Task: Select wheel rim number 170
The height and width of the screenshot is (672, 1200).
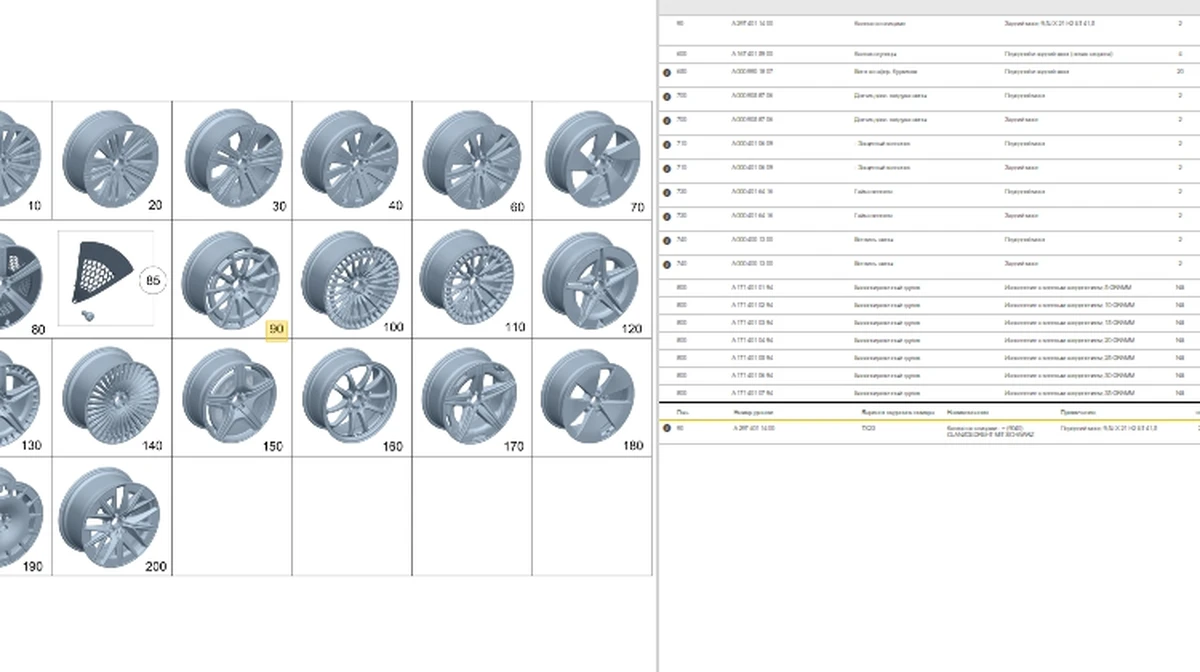Action: pyautogui.click(x=471, y=396)
